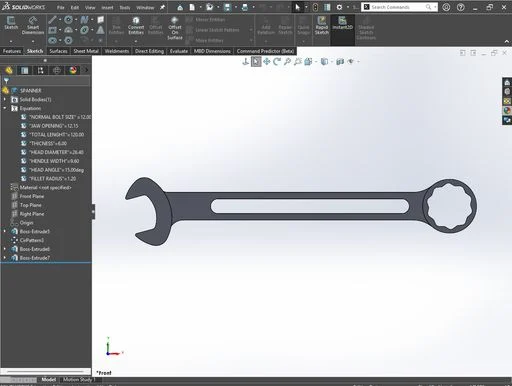The height and width of the screenshot is (386, 512).
Task: Switch to the Evaluate tab
Action: coord(179,51)
